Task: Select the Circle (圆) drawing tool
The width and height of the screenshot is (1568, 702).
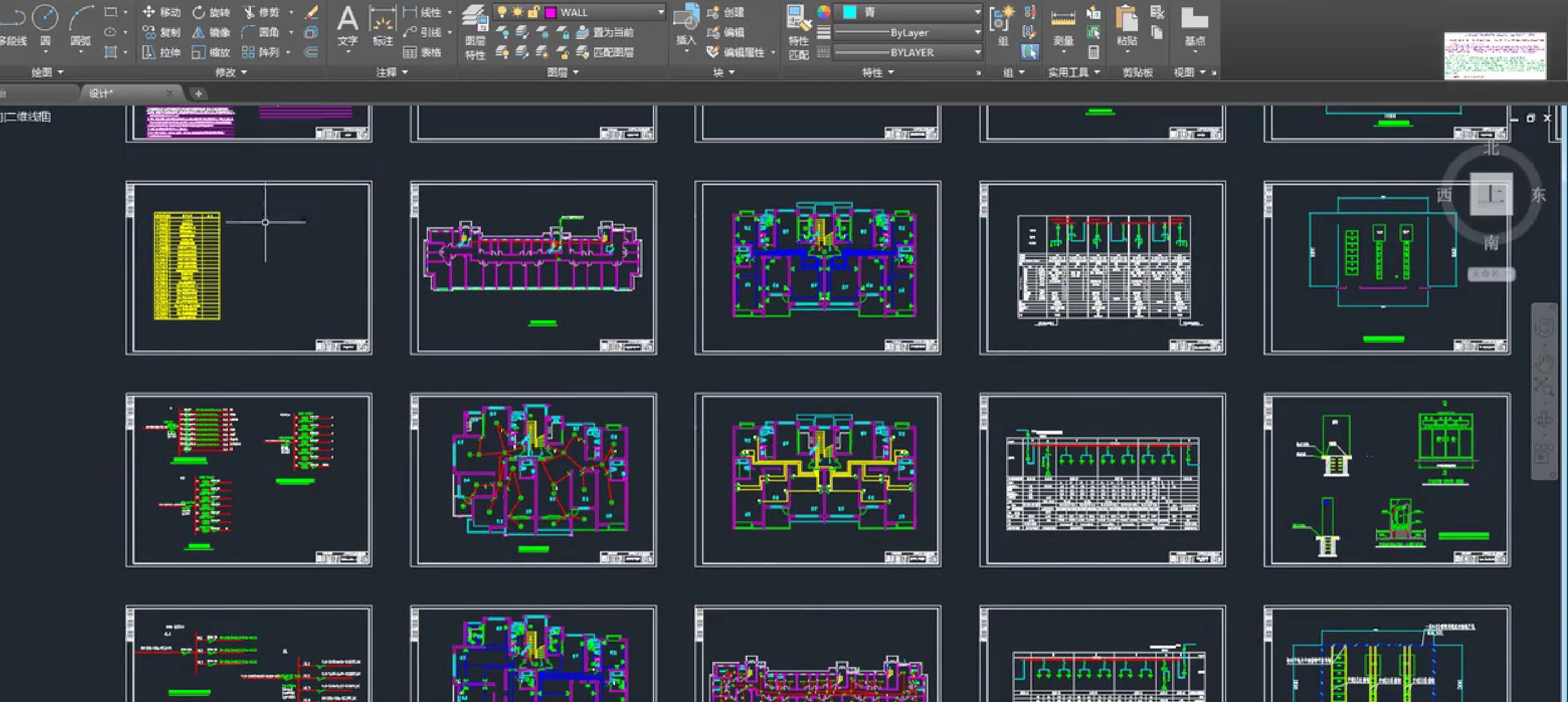Action: (45, 20)
